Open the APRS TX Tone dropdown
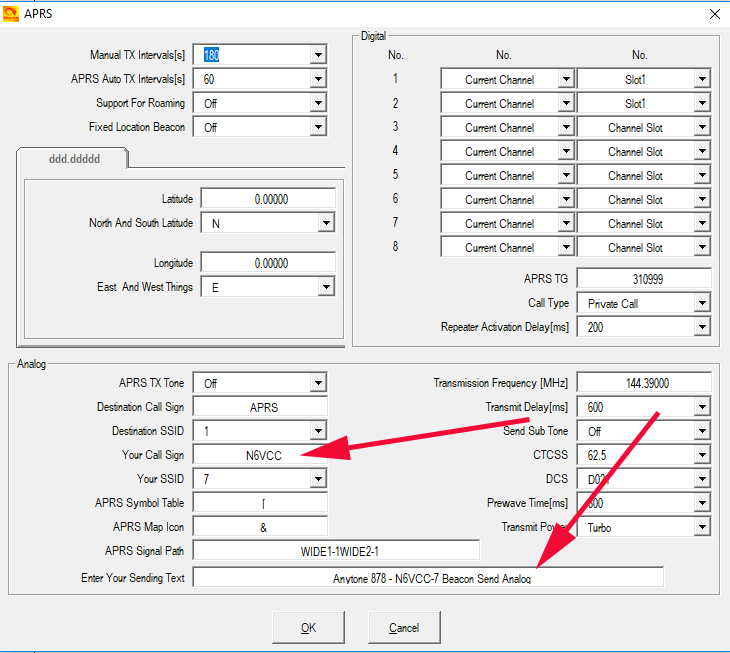 pos(318,383)
